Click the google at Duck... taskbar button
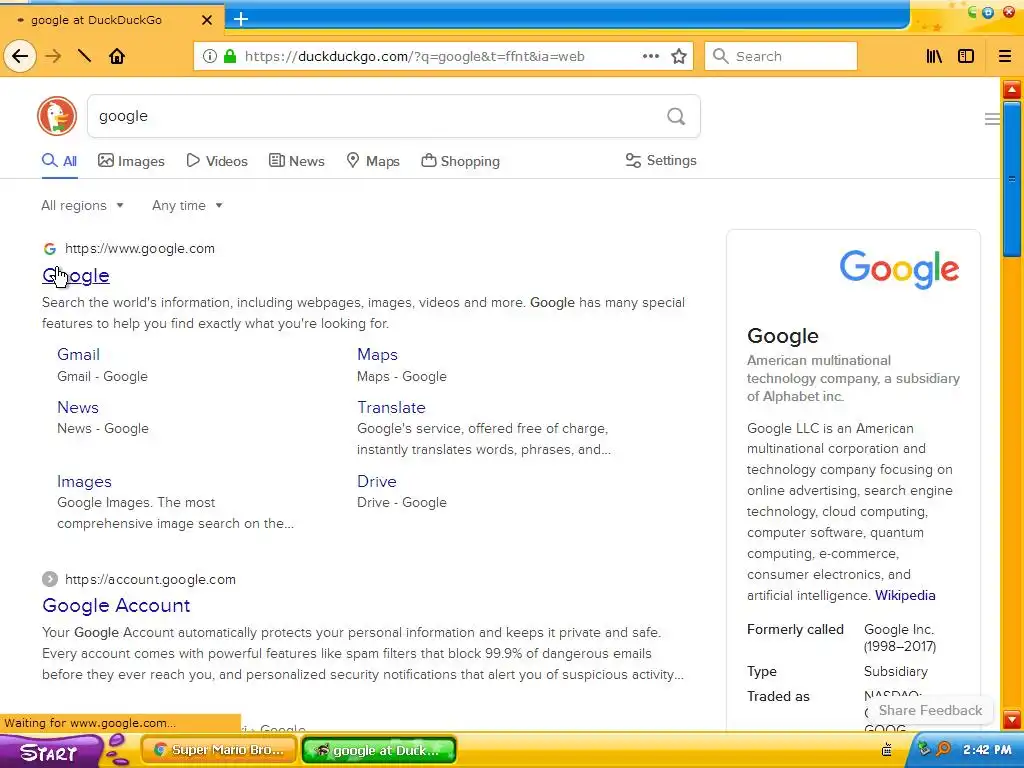The image size is (1024, 768). (x=379, y=750)
